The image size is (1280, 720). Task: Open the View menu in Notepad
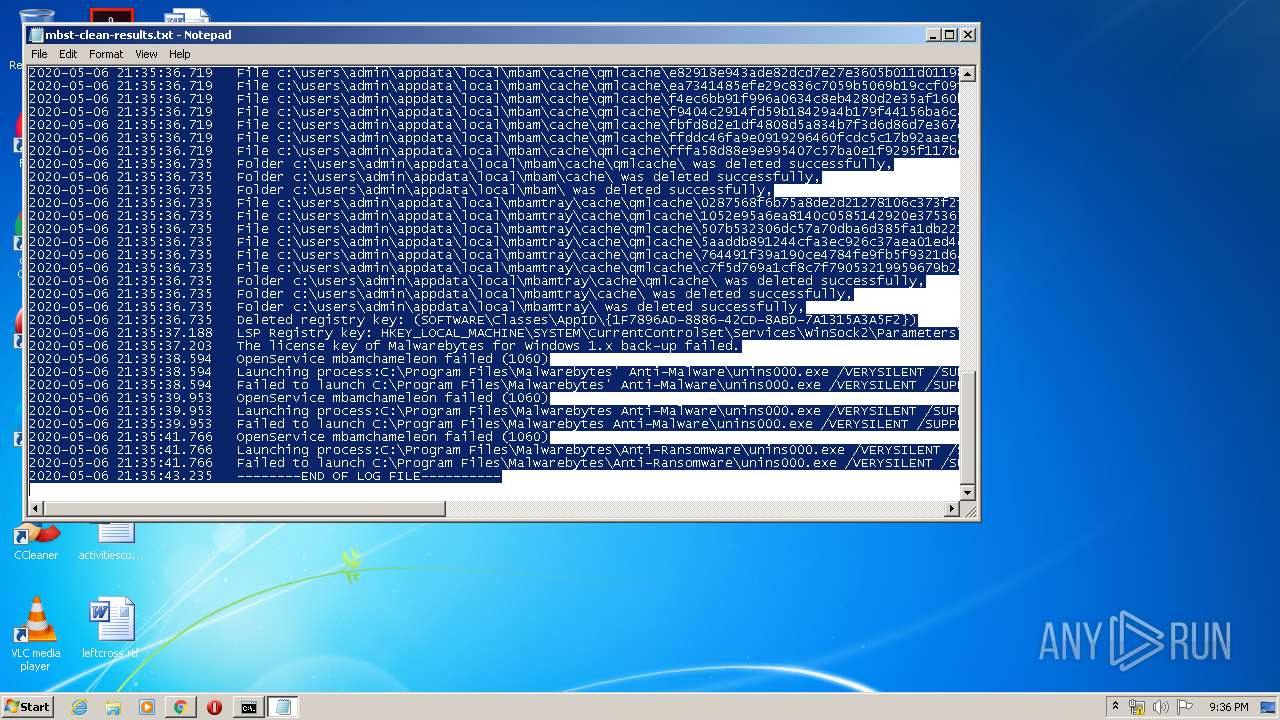tap(146, 54)
